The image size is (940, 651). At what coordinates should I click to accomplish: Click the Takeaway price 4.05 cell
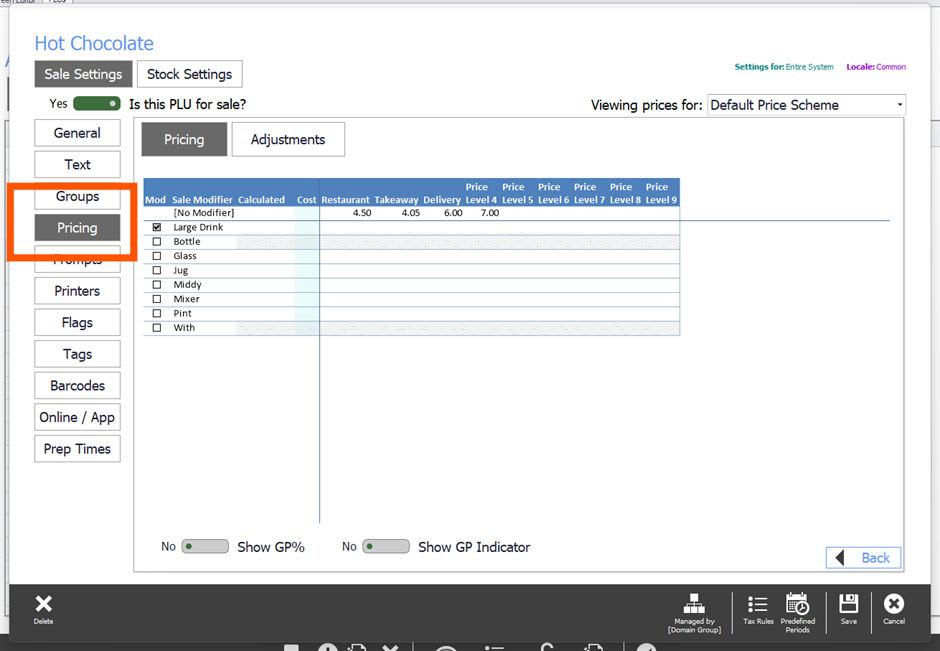(411, 213)
